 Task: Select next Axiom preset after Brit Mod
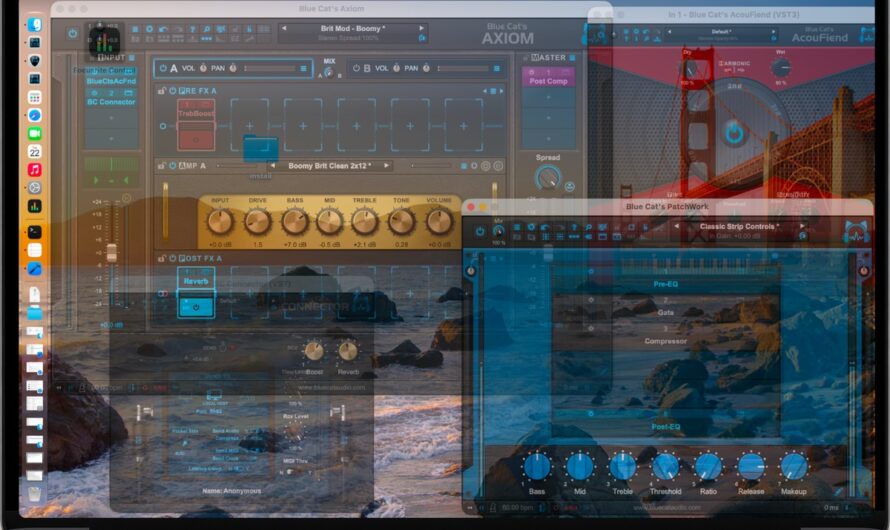click(x=421, y=28)
